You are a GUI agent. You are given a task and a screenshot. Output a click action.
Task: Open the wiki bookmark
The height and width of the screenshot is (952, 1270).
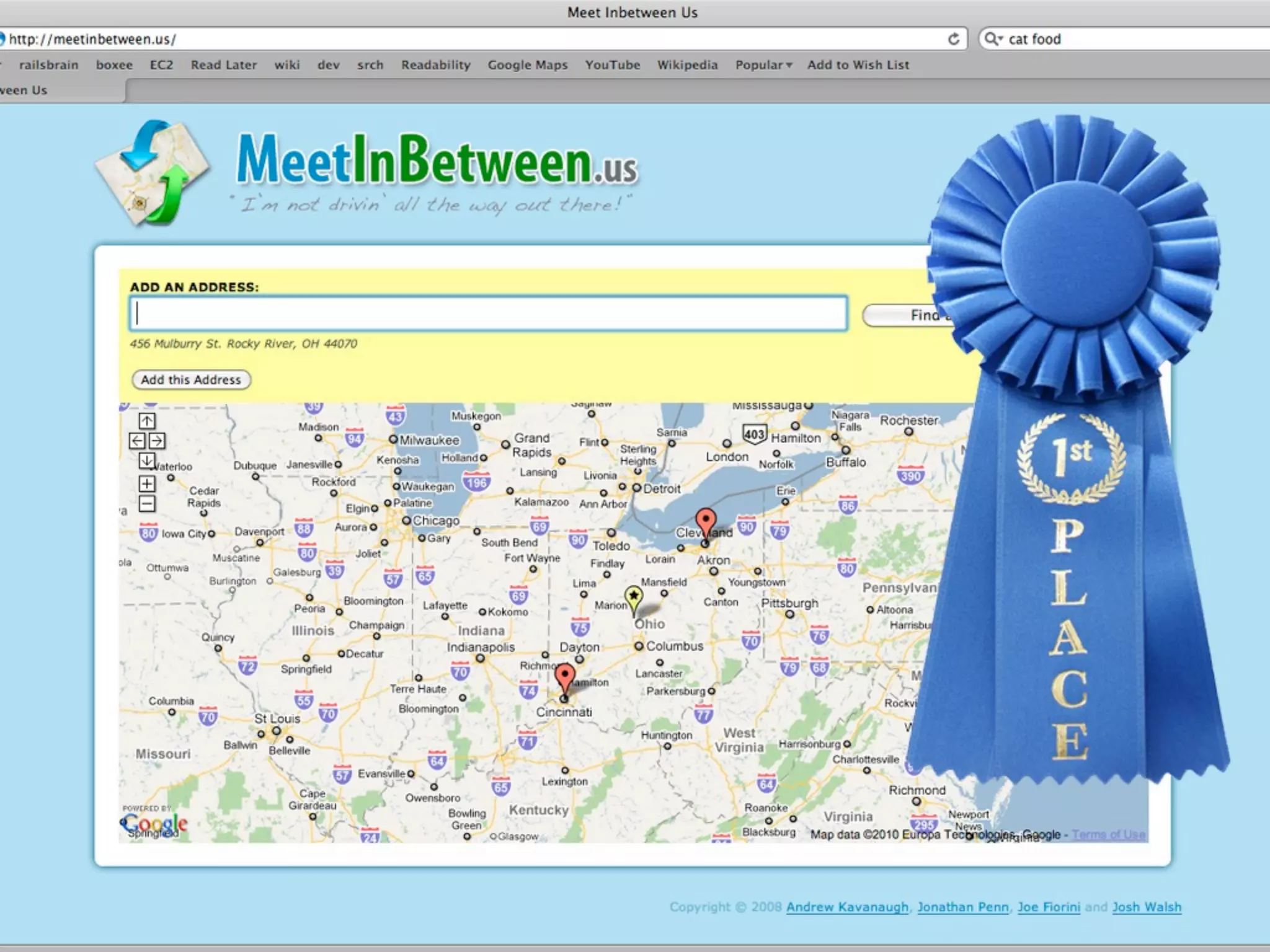coord(287,65)
